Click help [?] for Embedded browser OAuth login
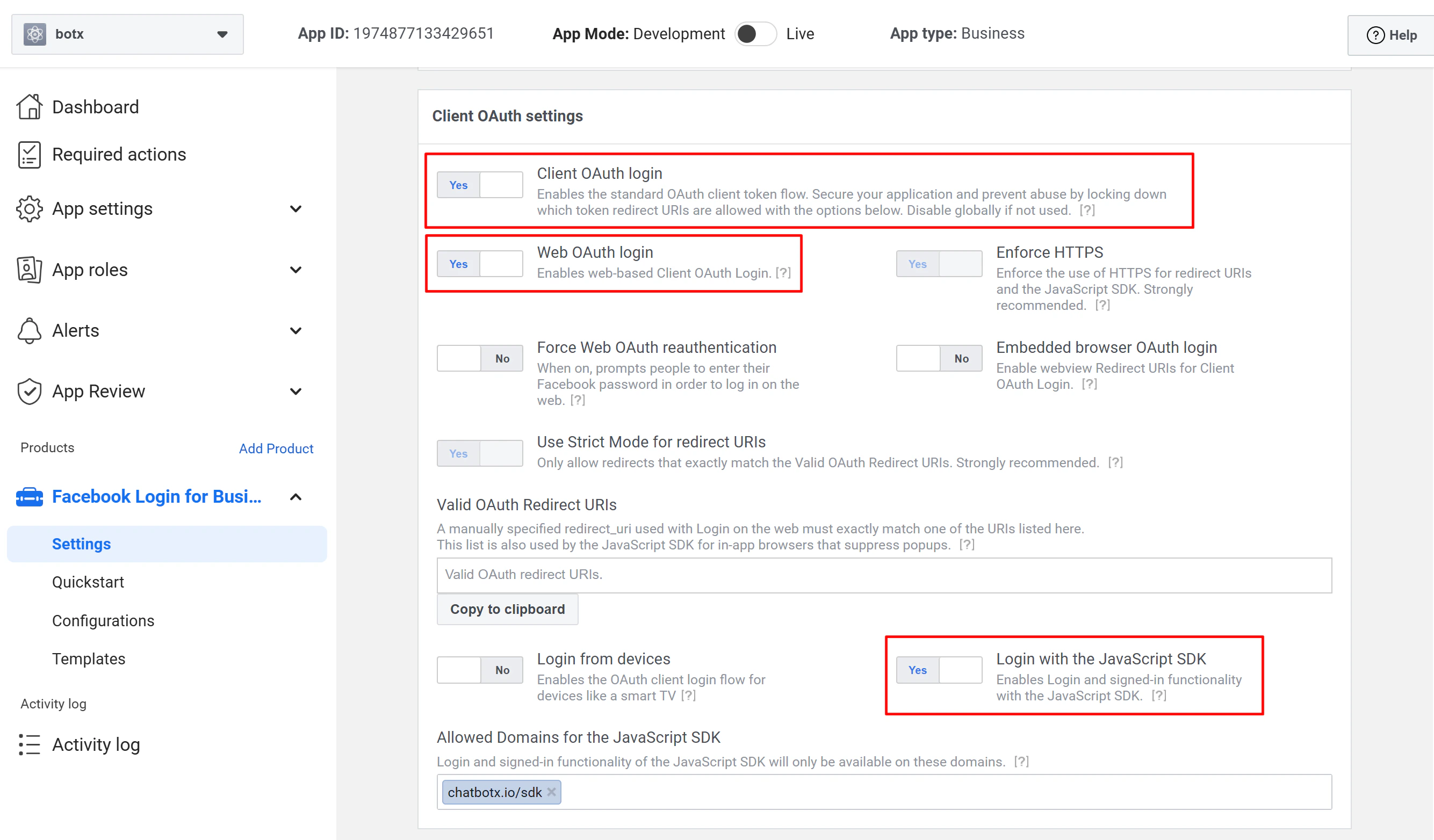The width and height of the screenshot is (1434, 840). pyautogui.click(x=1090, y=385)
